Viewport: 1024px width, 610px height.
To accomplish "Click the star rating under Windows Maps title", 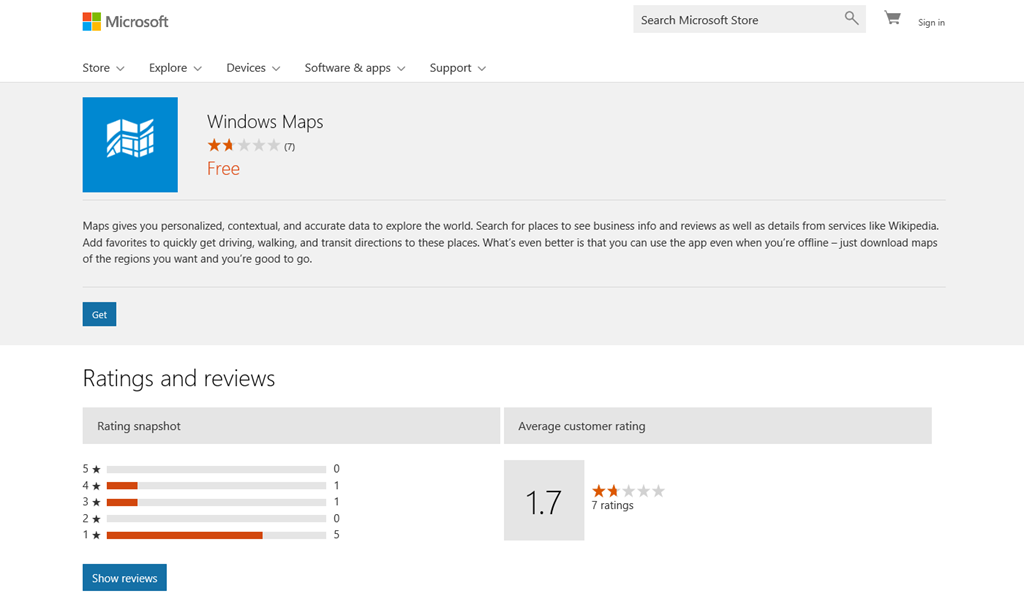I will coord(244,145).
